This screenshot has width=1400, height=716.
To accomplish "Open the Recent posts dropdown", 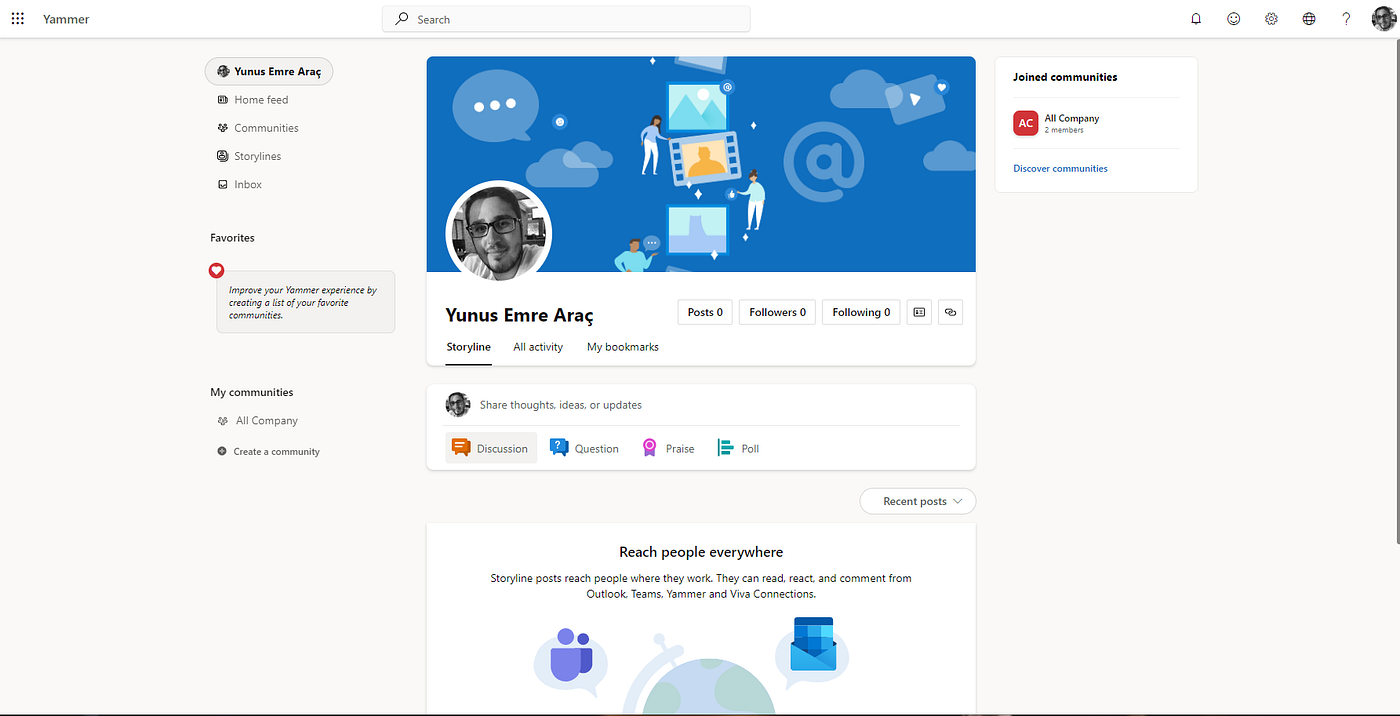I will click(x=918, y=501).
